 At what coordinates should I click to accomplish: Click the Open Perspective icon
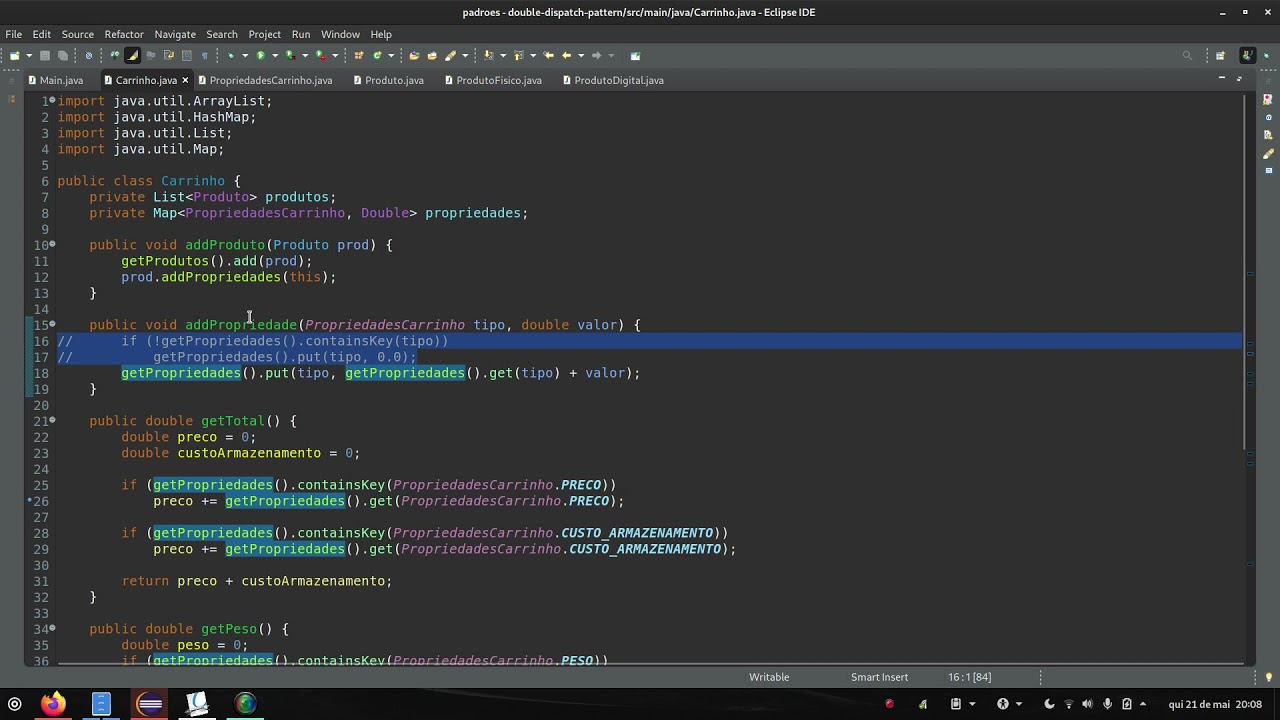pos(1220,56)
